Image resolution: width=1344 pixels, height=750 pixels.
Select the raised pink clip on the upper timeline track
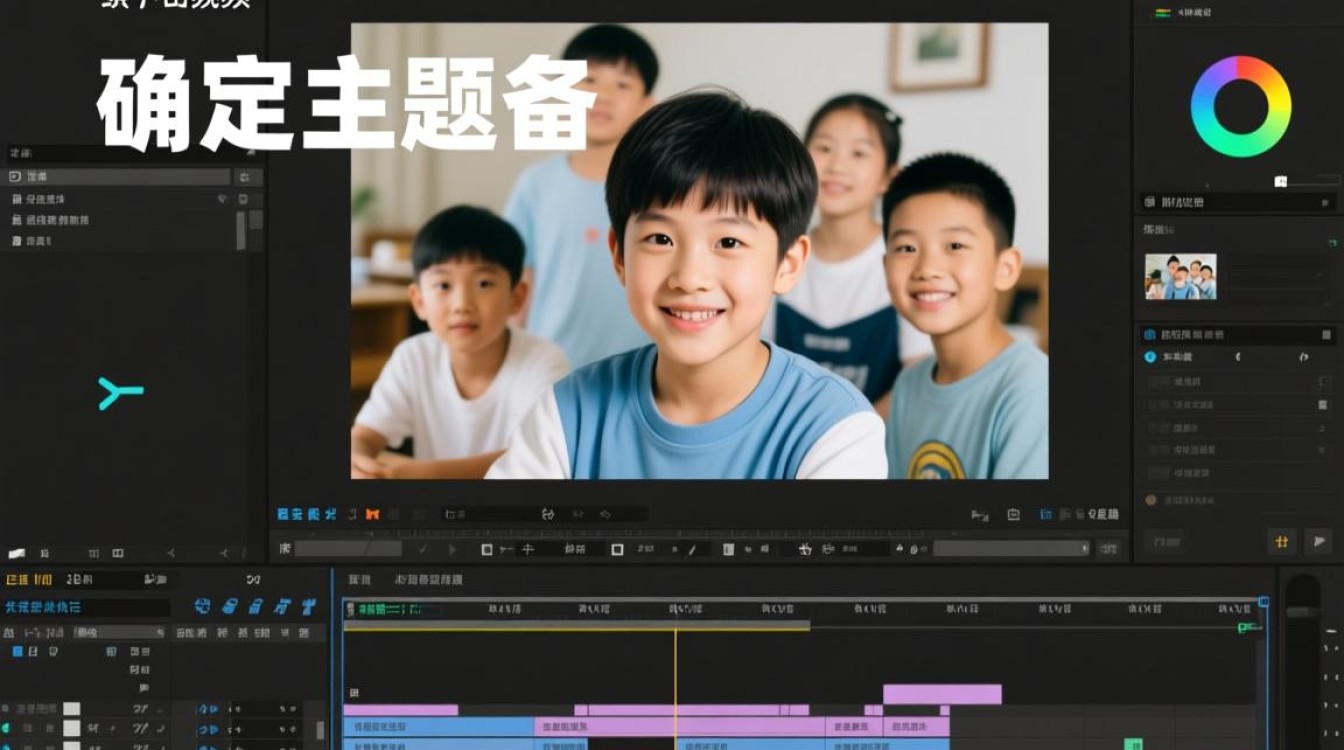pyautogui.click(x=942, y=694)
